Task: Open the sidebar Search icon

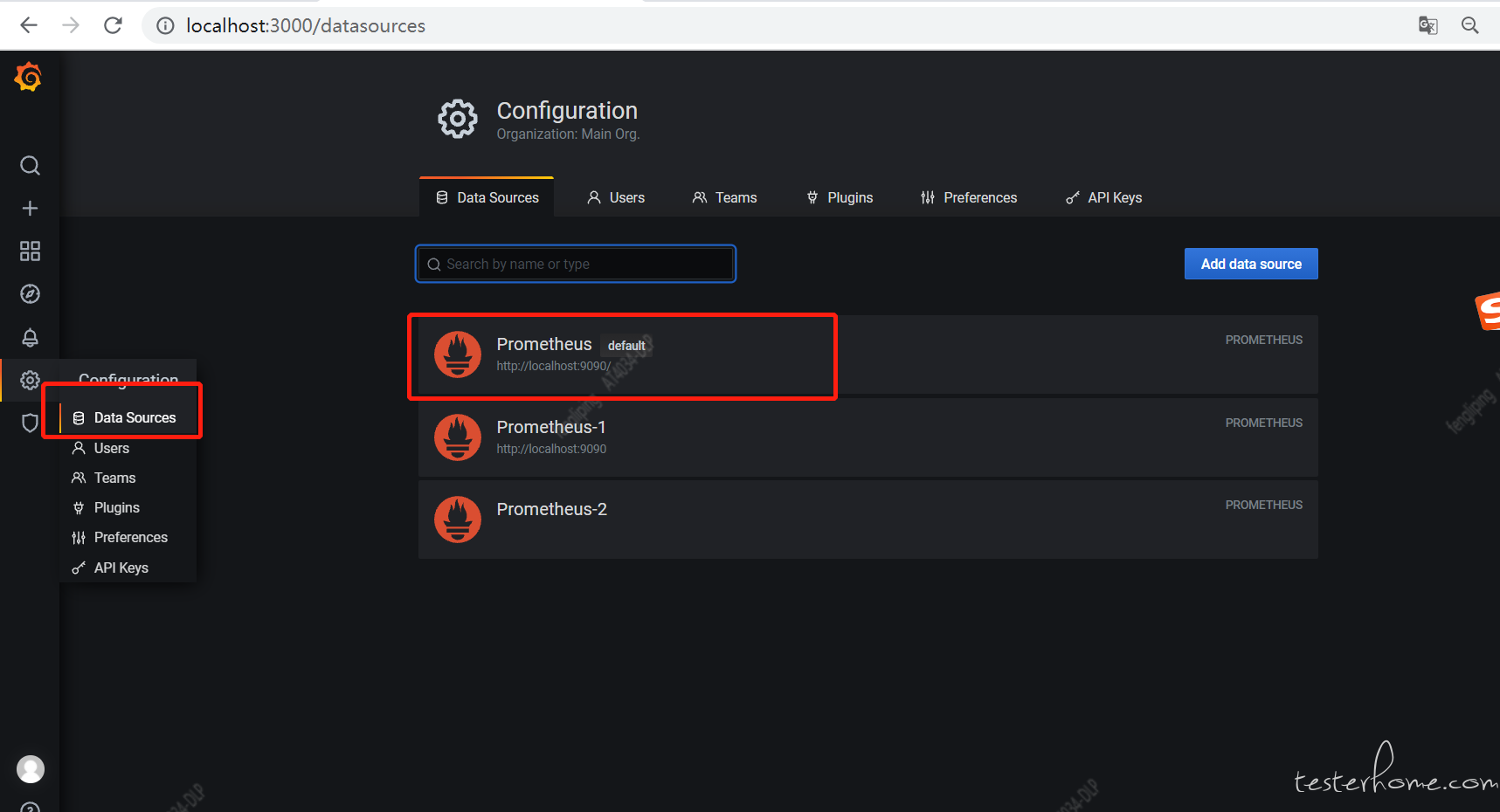Action: pyautogui.click(x=30, y=165)
